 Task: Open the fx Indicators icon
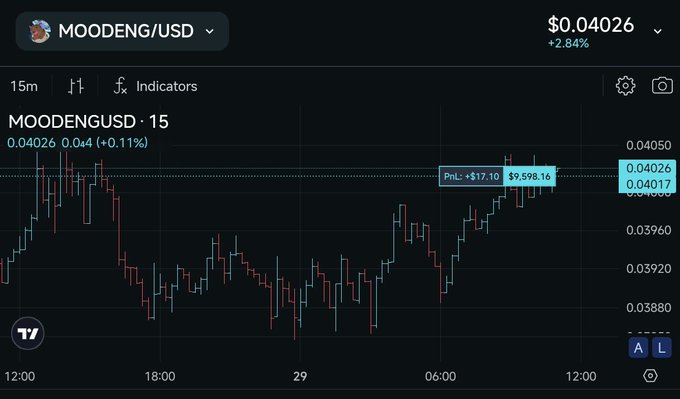click(120, 86)
